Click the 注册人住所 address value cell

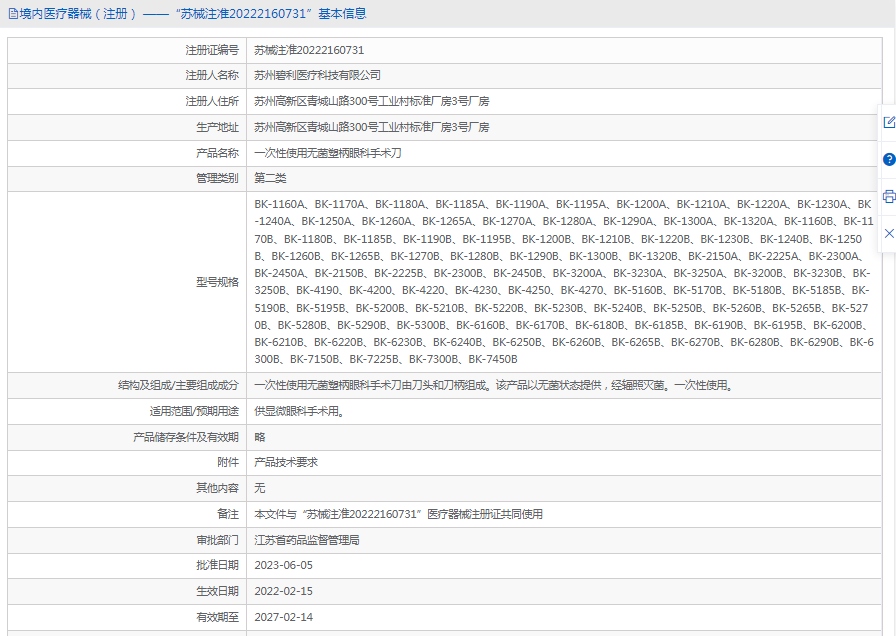(371, 102)
